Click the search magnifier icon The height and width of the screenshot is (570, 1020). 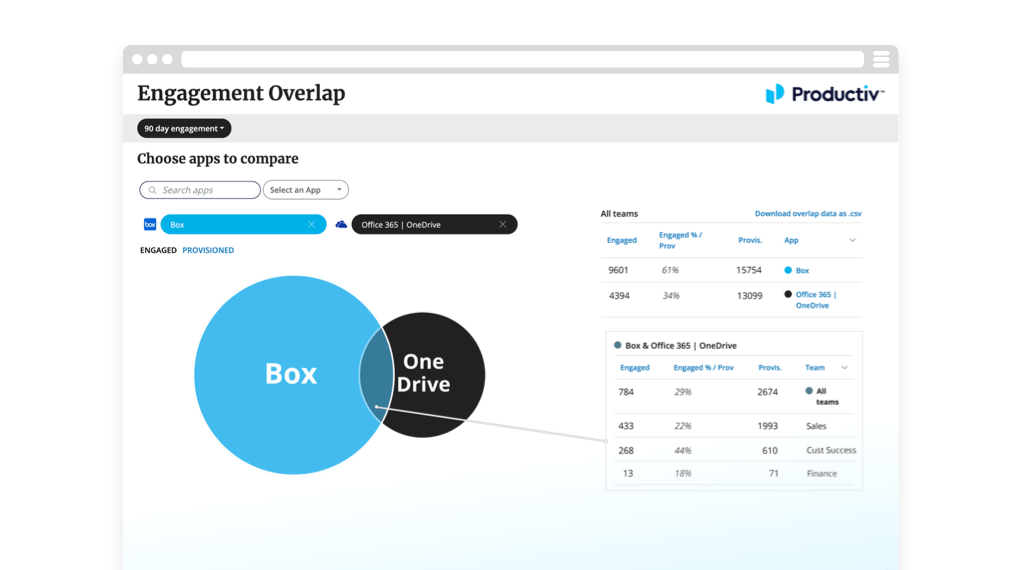tap(152, 190)
